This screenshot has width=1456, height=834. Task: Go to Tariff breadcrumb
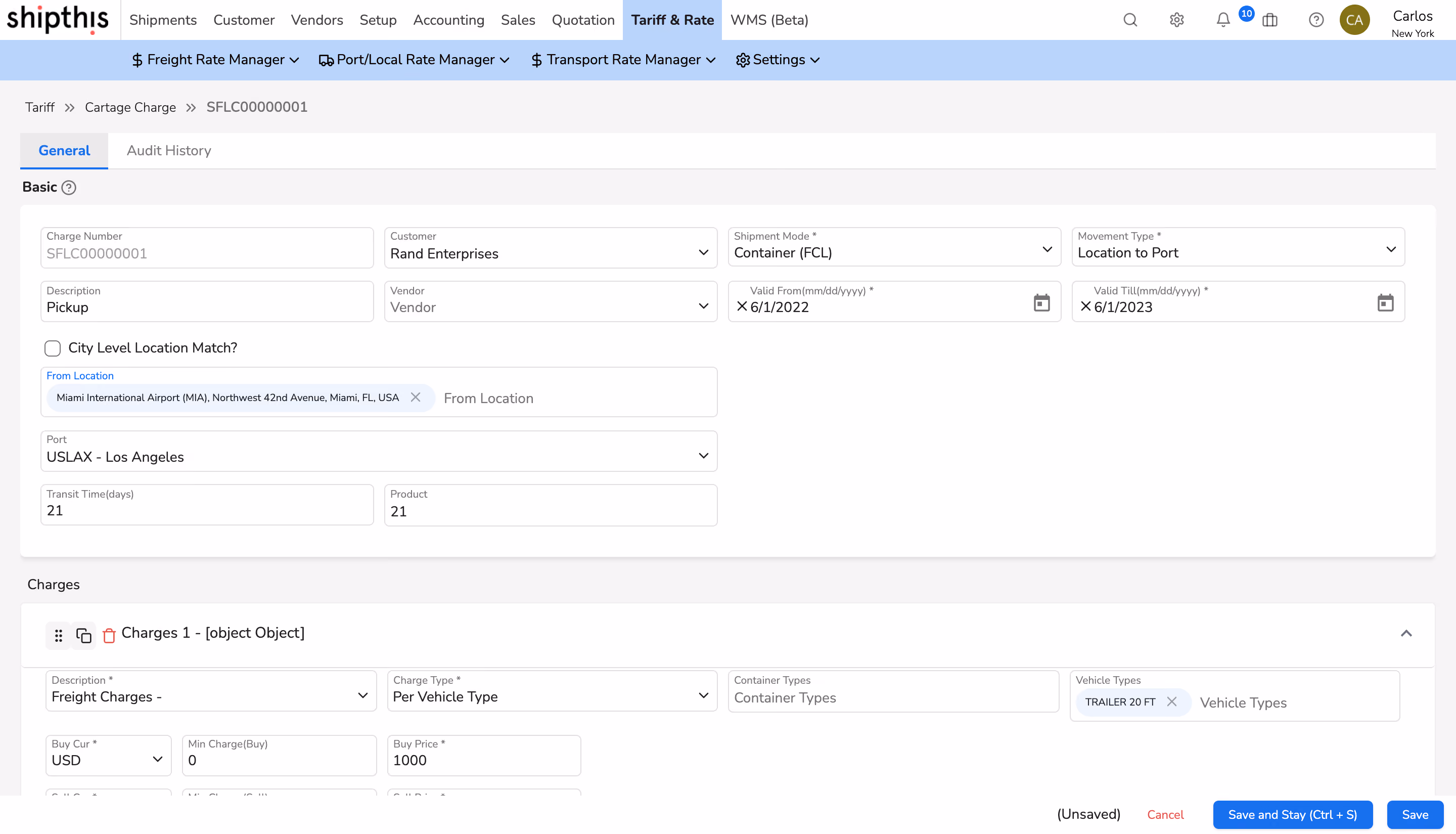(x=39, y=107)
